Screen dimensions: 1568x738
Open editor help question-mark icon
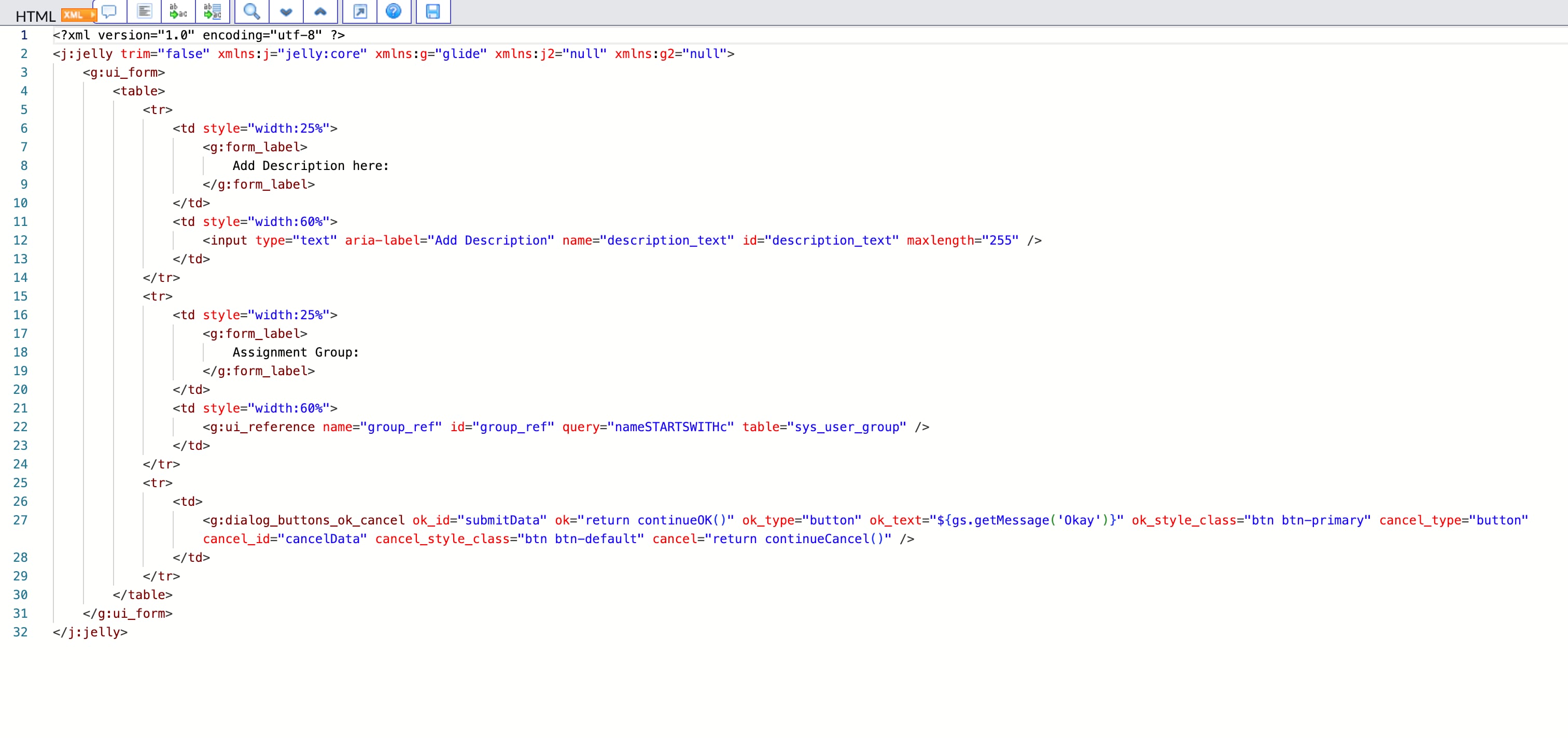394,11
